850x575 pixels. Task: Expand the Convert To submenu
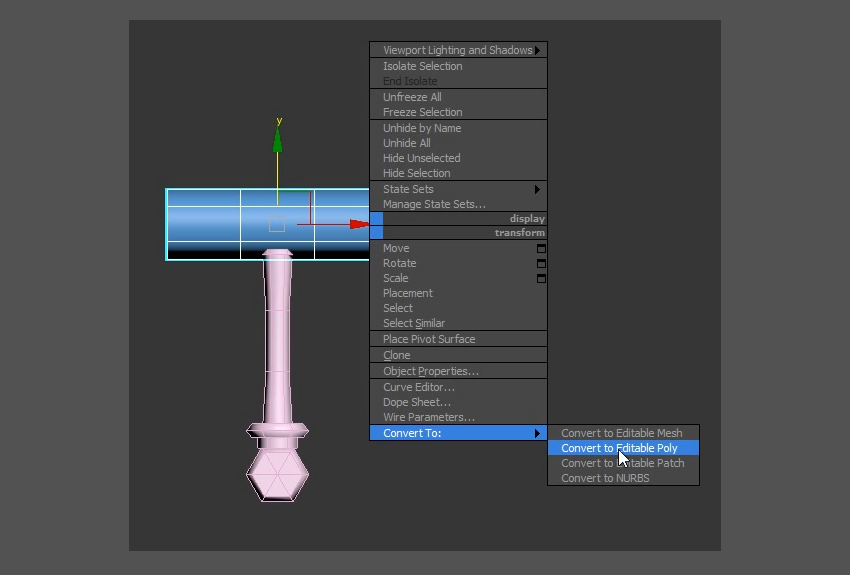tap(460, 433)
